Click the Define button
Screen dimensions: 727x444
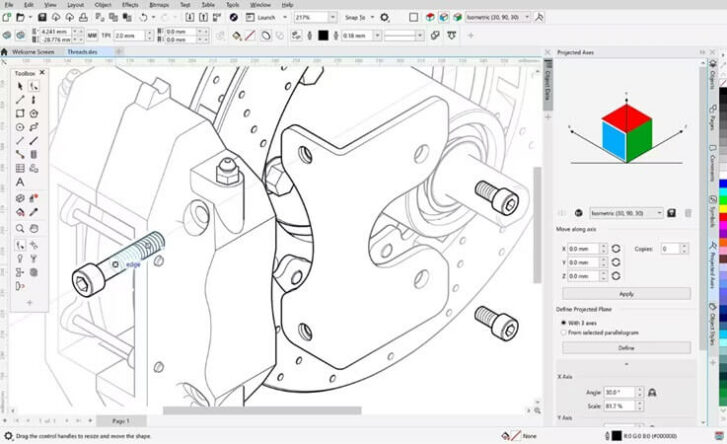(626, 348)
